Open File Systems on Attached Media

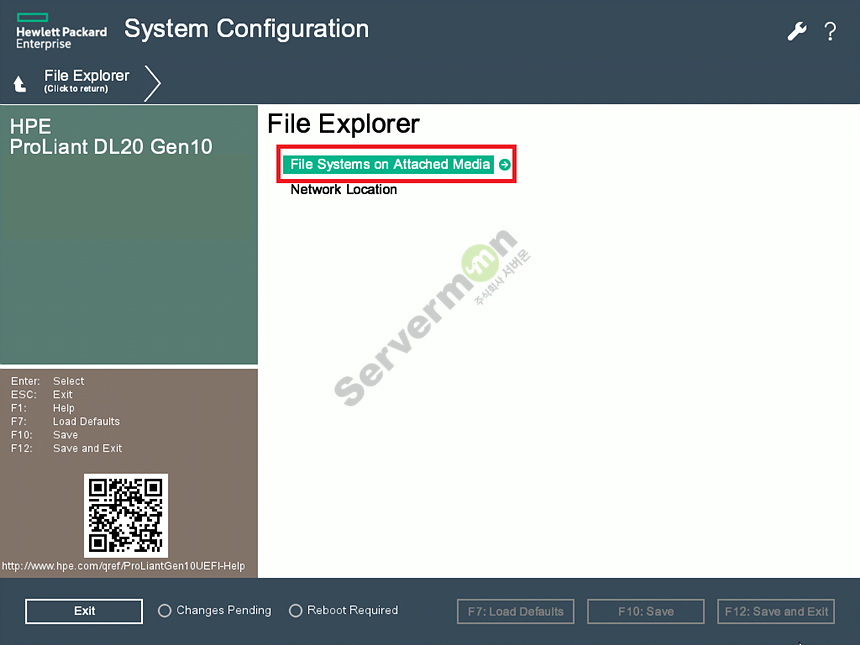point(389,164)
